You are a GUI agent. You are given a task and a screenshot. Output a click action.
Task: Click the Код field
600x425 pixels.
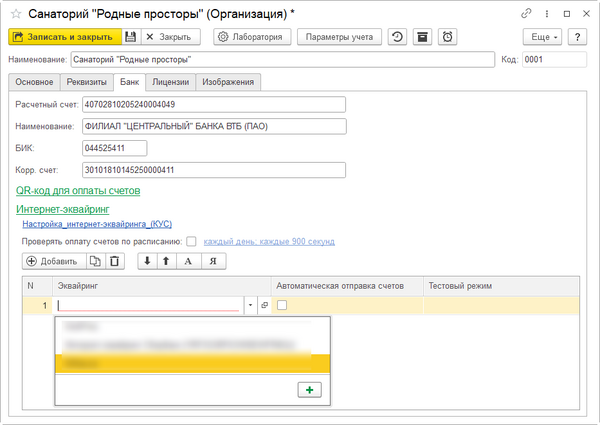[x=554, y=60]
